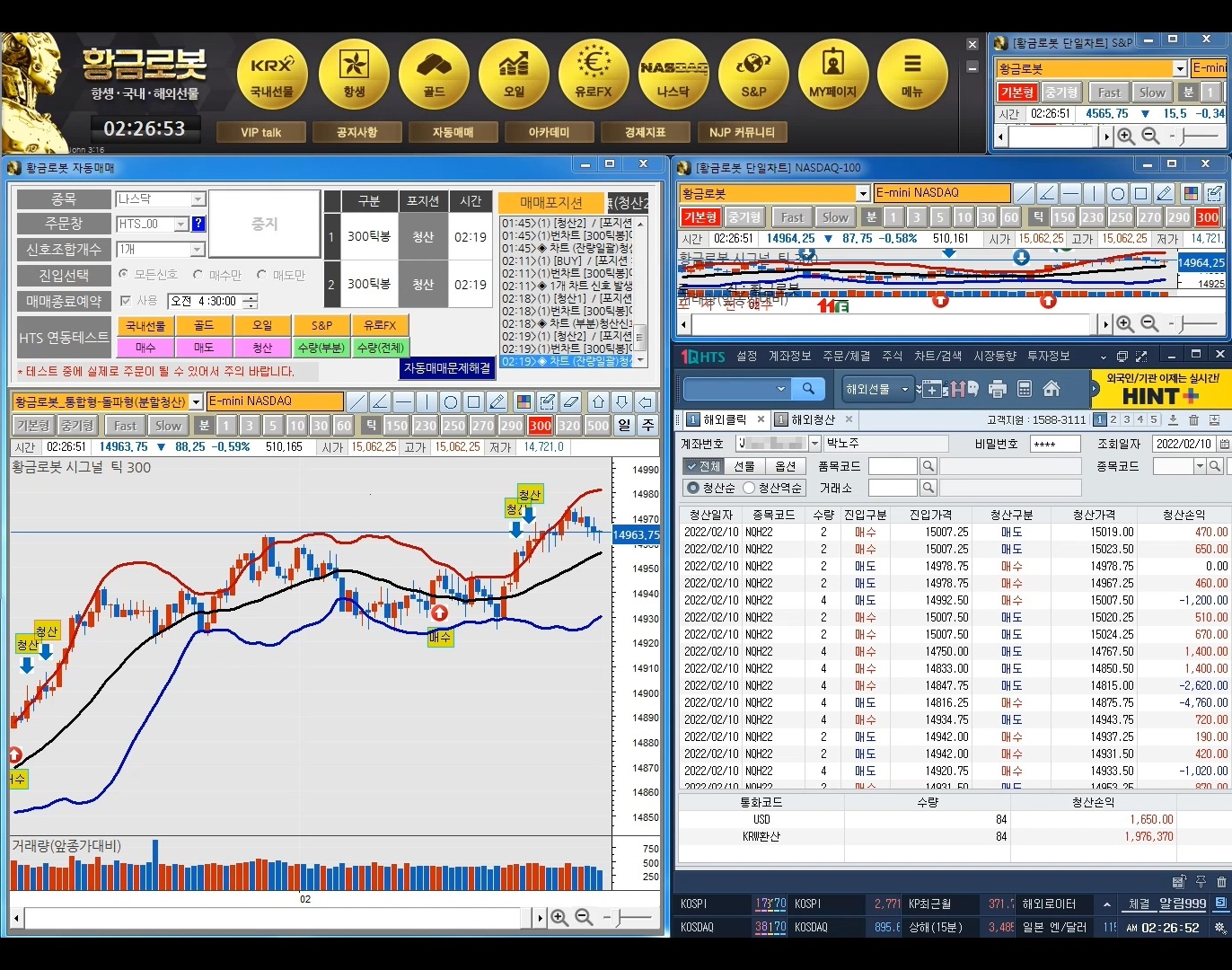Open the NASDAQ 나스닥 round gold button

click(x=673, y=75)
